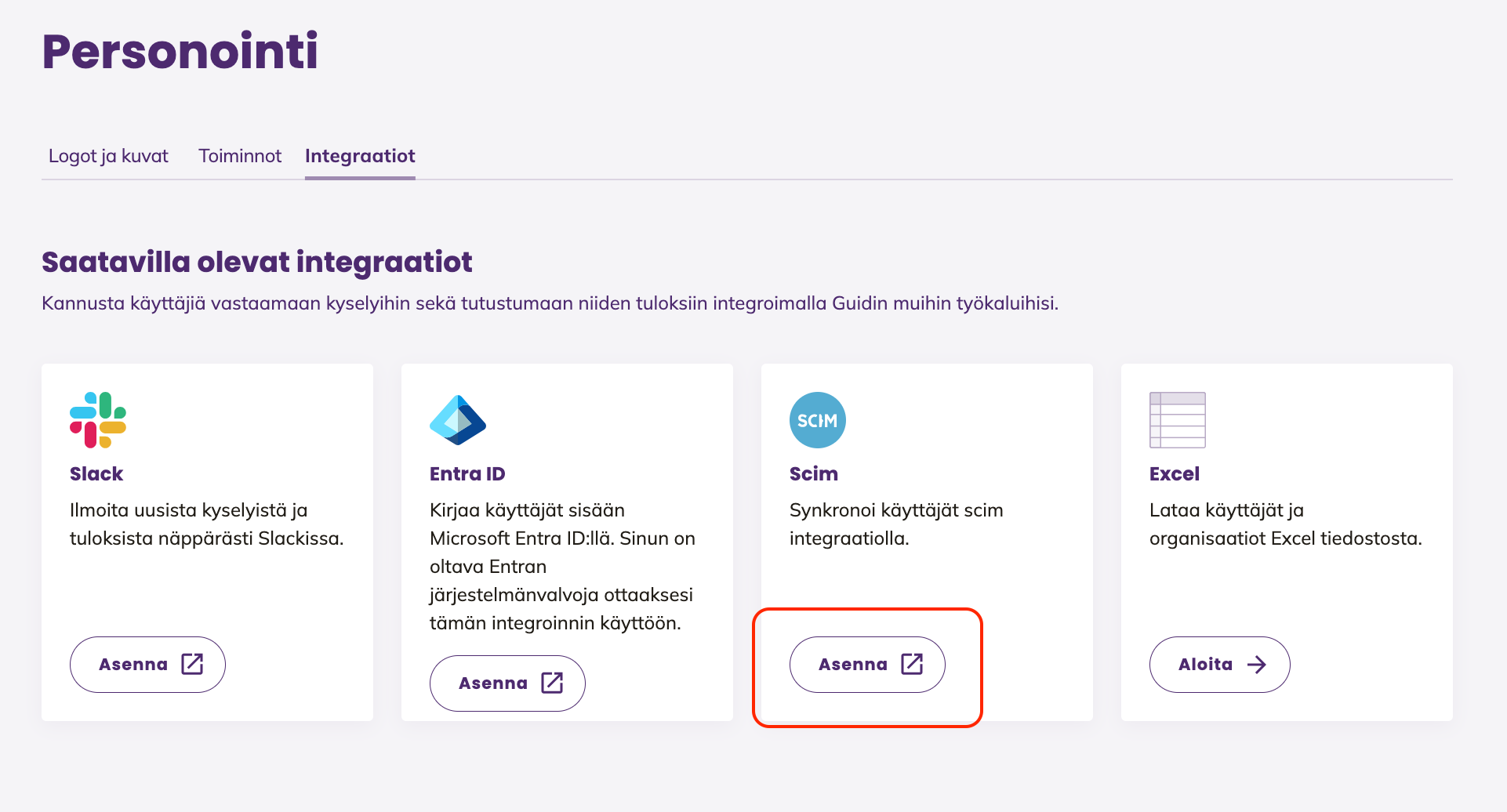Select the Integraatiot tab

pyautogui.click(x=360, y=156)
